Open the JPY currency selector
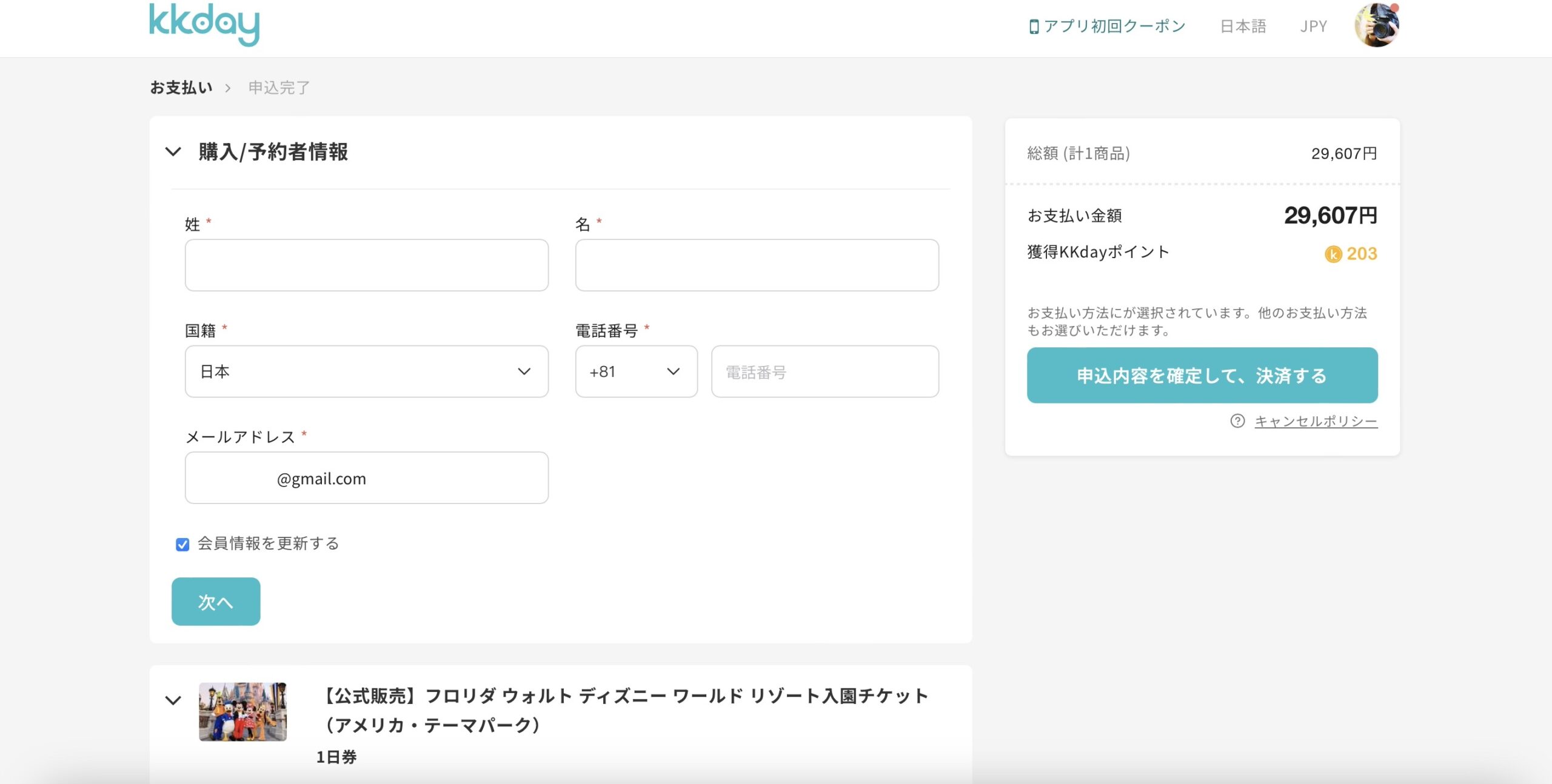This screenshot has height=784, width=1552. click(1313, 27)
